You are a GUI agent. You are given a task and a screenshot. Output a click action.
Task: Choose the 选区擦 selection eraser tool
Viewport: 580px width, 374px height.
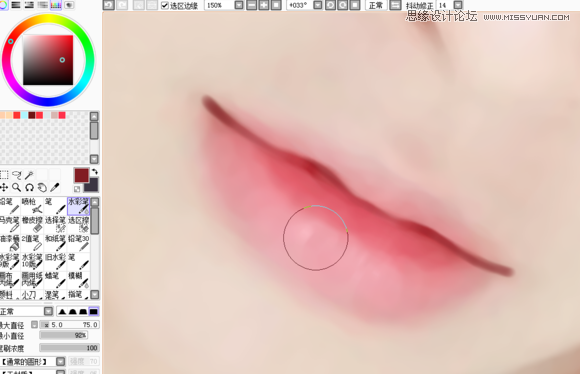78,225
